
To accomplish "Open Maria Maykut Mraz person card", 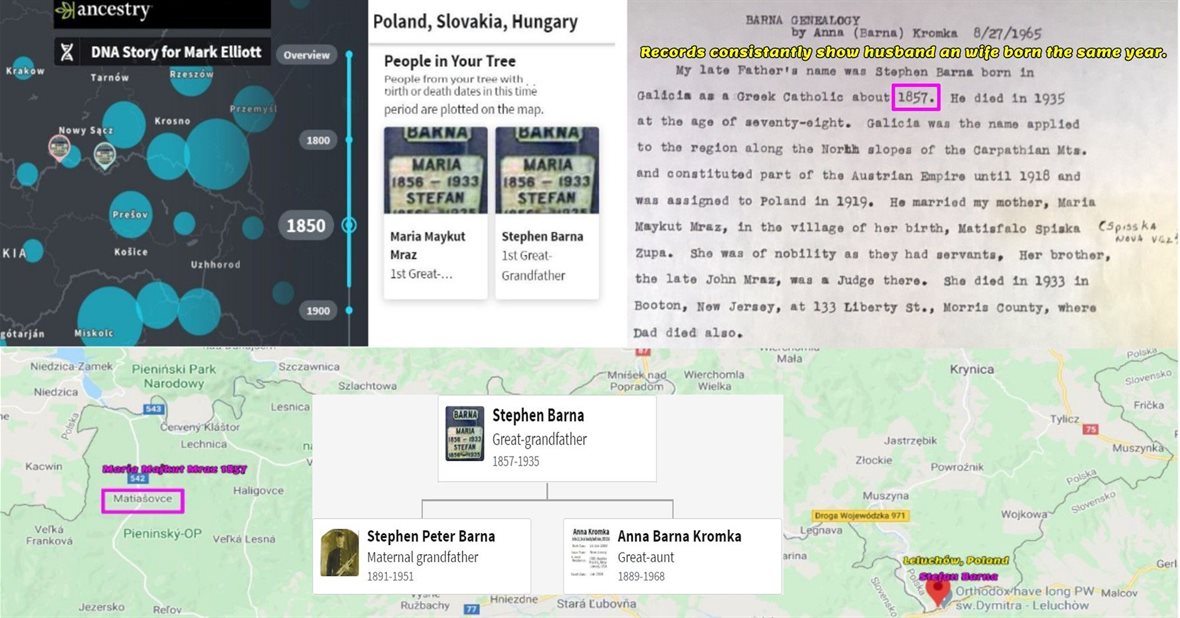I will tap(435, 213).
